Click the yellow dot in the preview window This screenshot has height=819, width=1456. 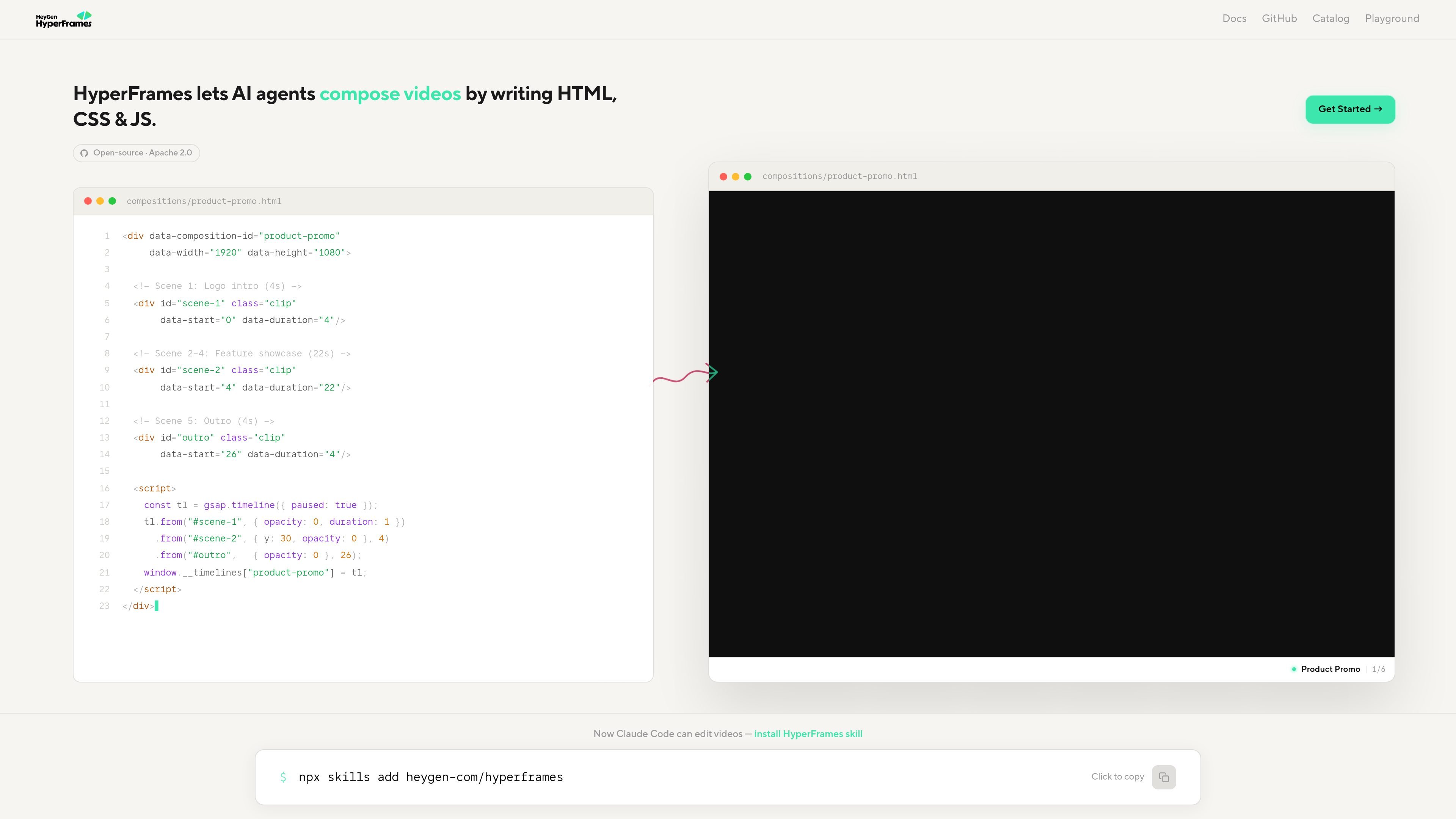pos(735,176)
